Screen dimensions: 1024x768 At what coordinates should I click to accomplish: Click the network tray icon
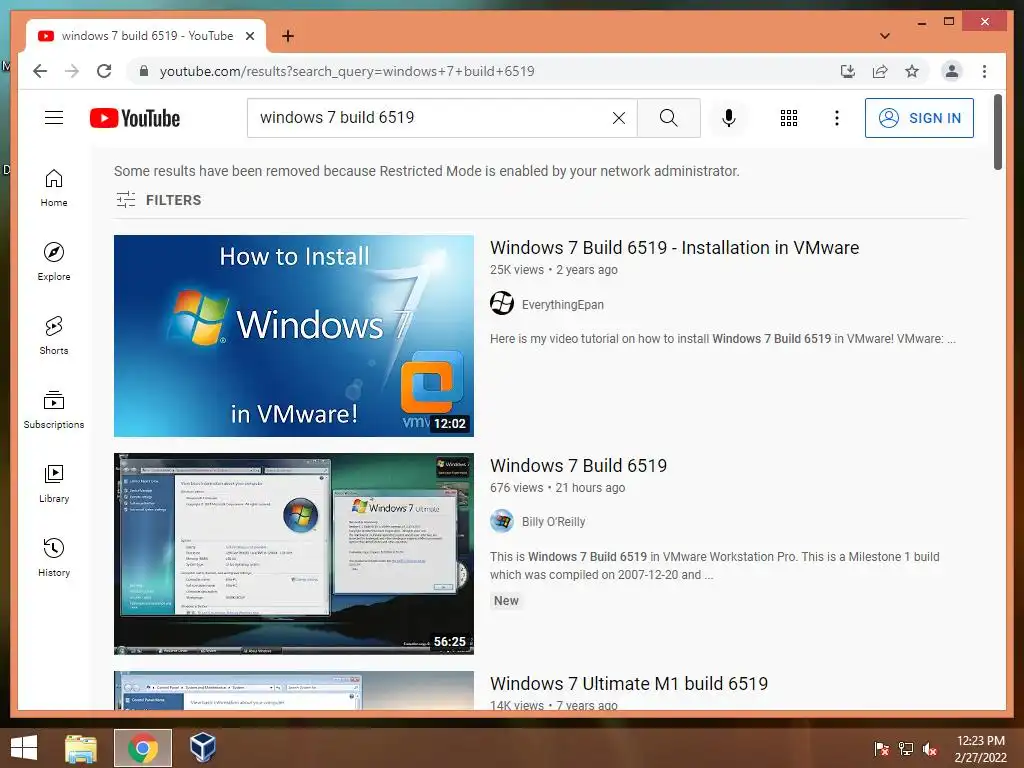906,749
